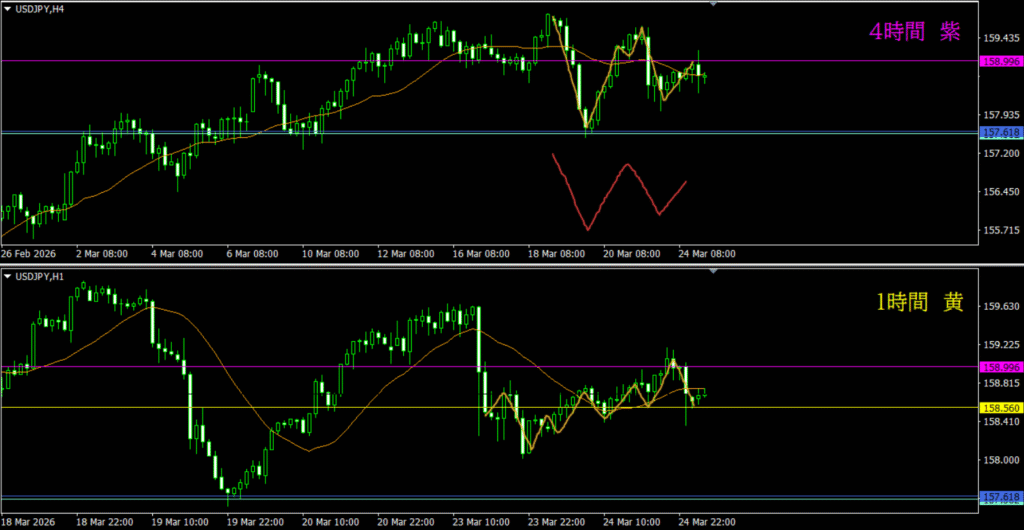
Task: Click the 159.435 level on H4 price scale
Action: click(1001, 39)
